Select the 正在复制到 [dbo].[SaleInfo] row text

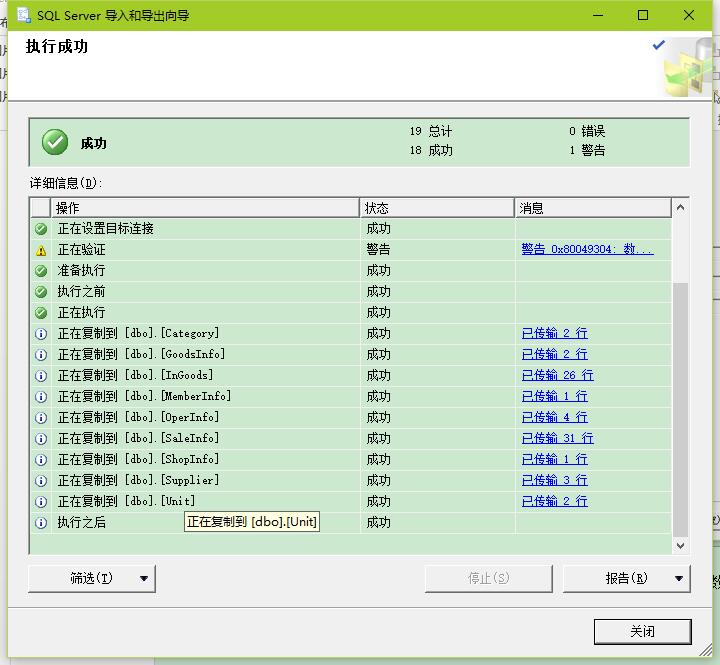(138, 439)
